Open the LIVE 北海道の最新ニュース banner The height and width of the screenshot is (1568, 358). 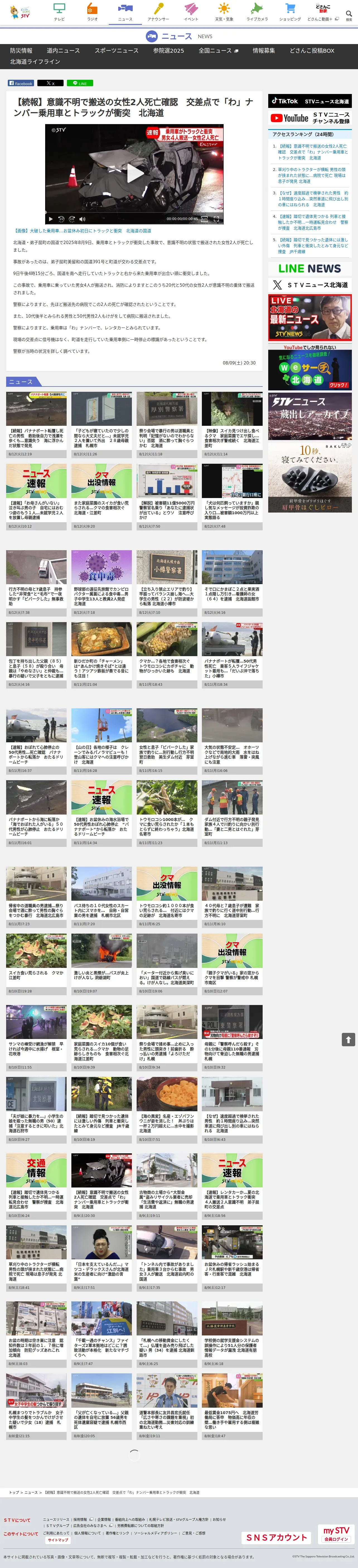coord(310,317)
